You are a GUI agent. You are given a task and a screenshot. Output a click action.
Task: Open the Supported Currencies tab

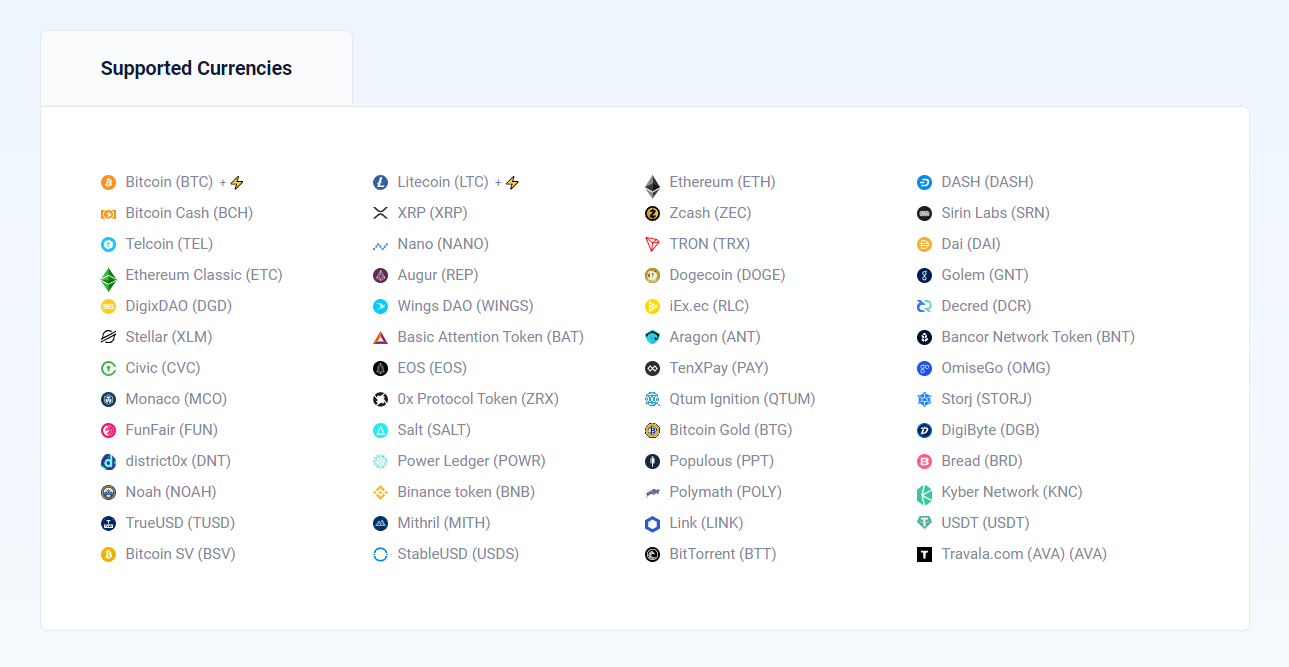click(x=196, y=68)
